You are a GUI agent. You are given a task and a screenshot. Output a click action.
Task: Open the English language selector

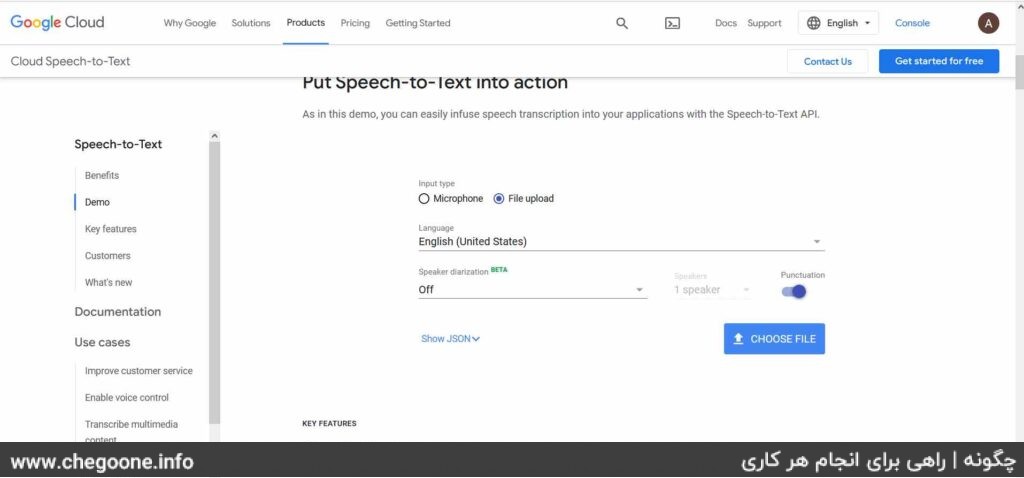point(838,23)
